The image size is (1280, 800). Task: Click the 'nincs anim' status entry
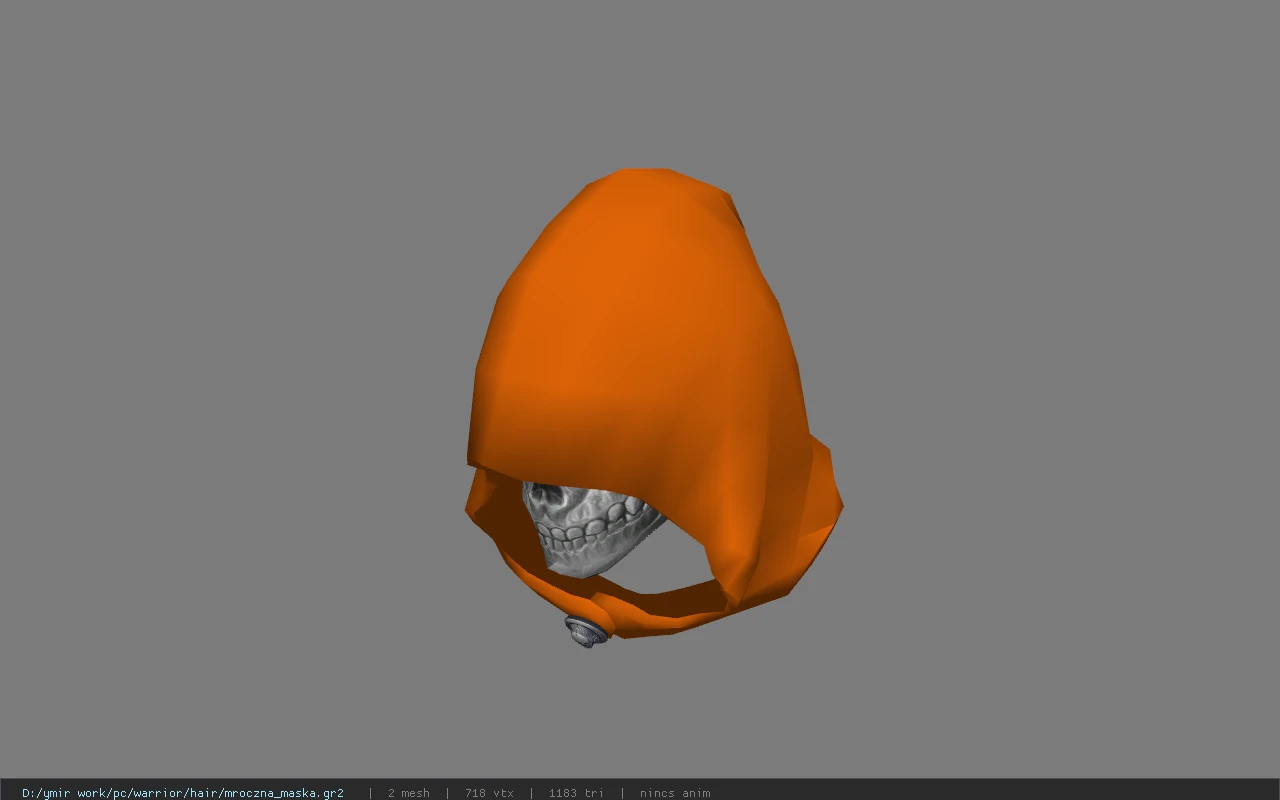[675, 793]
